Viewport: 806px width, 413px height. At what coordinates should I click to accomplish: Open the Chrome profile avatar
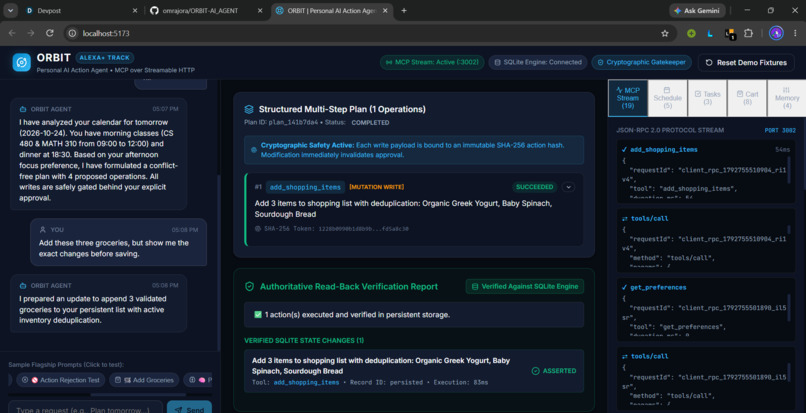[776, 33]
